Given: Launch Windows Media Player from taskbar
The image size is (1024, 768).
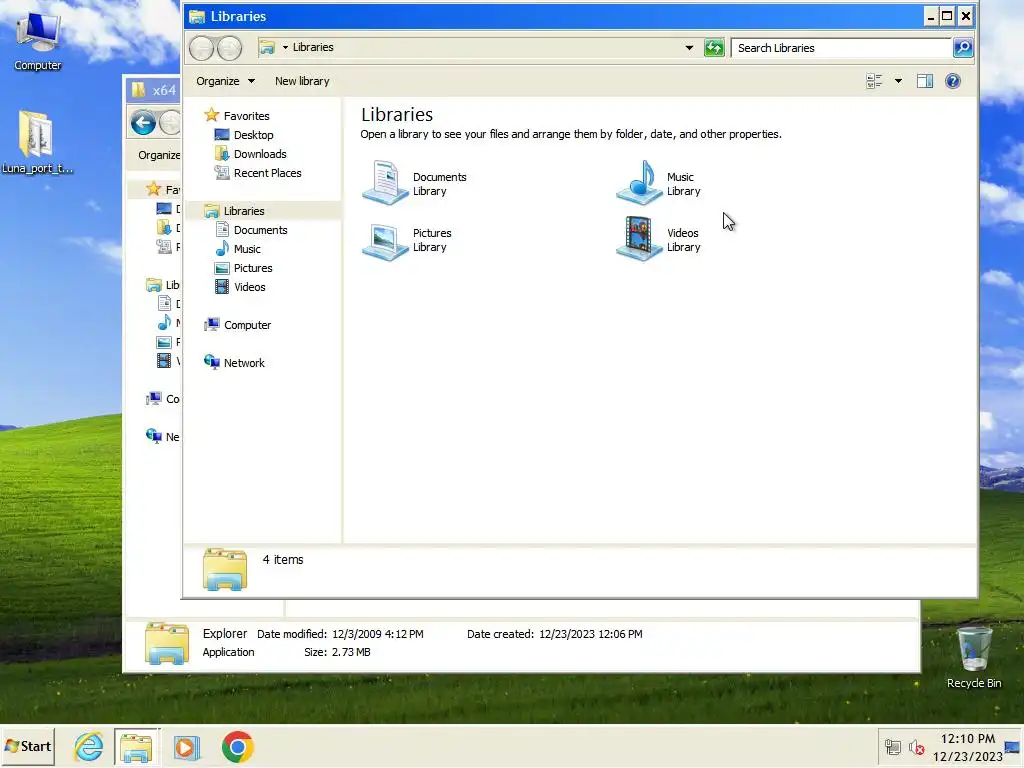Looking at the screenshot, I should pyautogui.click(x=187, y=746).
